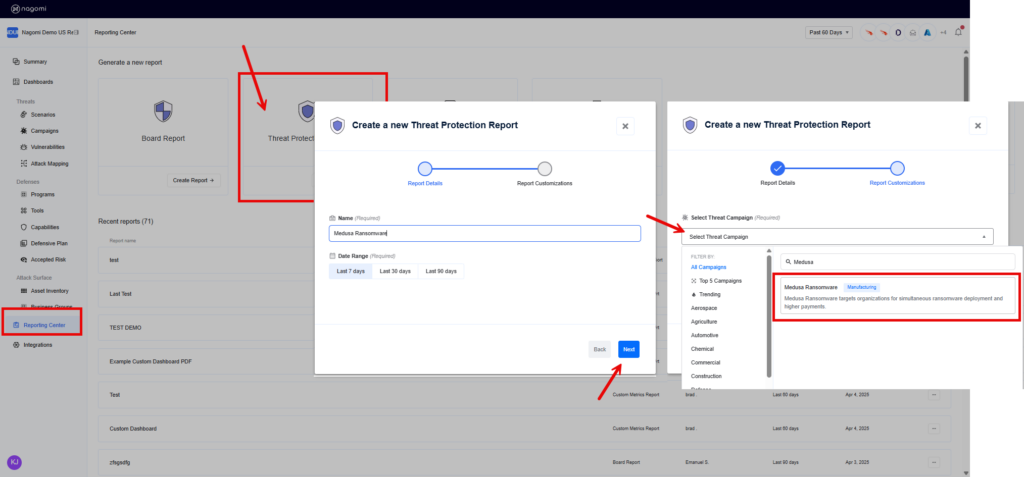Open Vulnerabilities from the sidebar icon
Image resolution: width=1024 pixels, height=477 pixels.
(x=24, y=147)
